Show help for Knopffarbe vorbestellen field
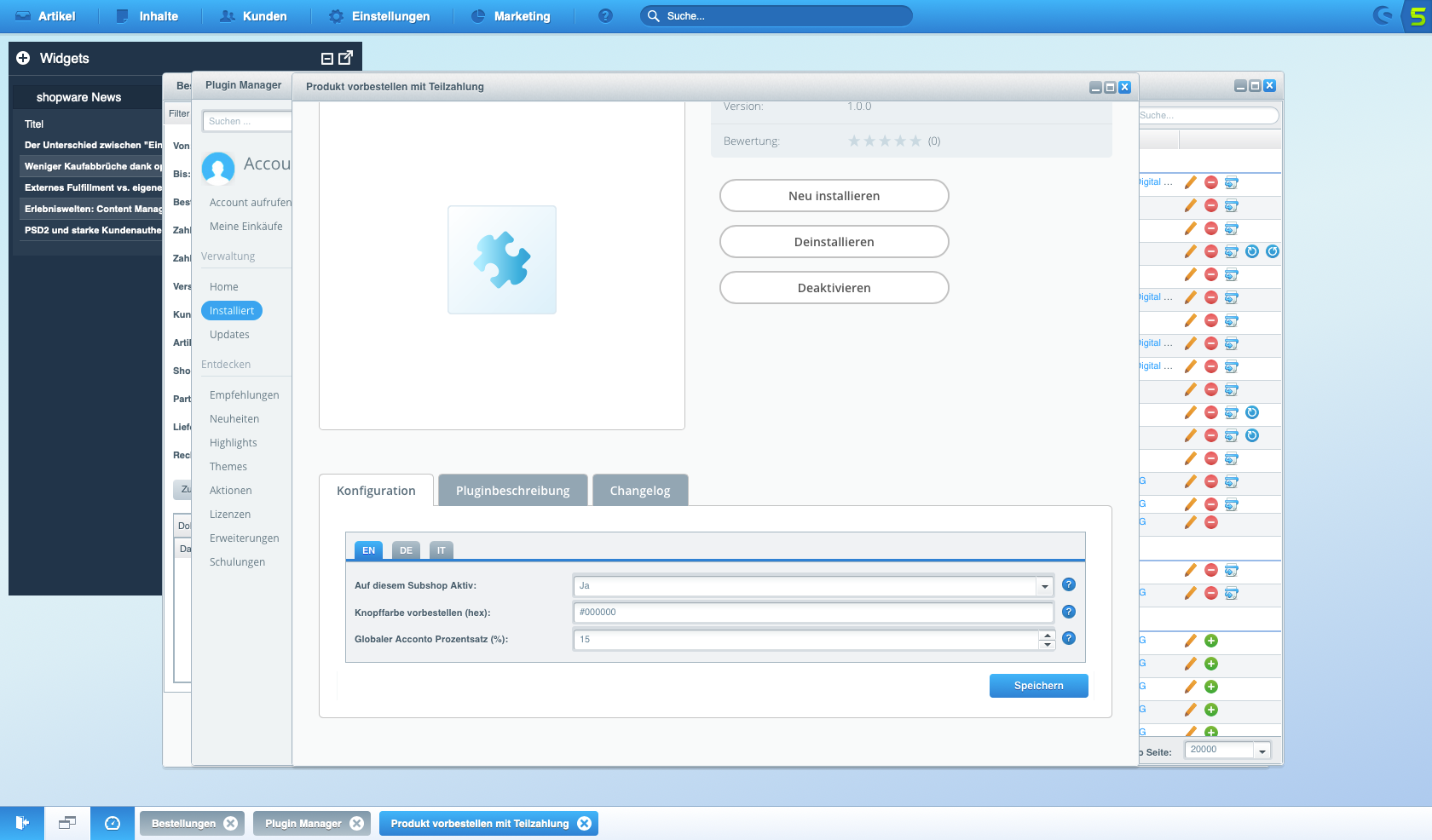The image size is (1432, 840). (1069, 612)
